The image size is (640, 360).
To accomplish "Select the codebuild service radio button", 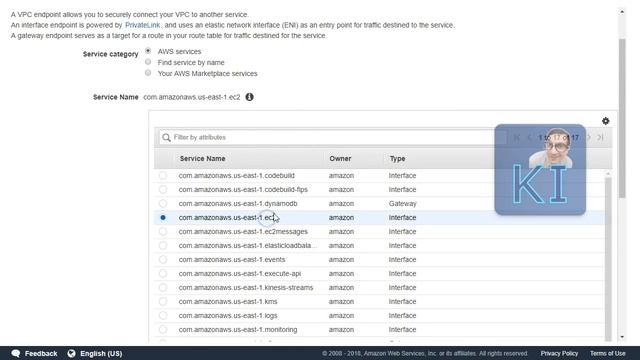I will [163, 176].
